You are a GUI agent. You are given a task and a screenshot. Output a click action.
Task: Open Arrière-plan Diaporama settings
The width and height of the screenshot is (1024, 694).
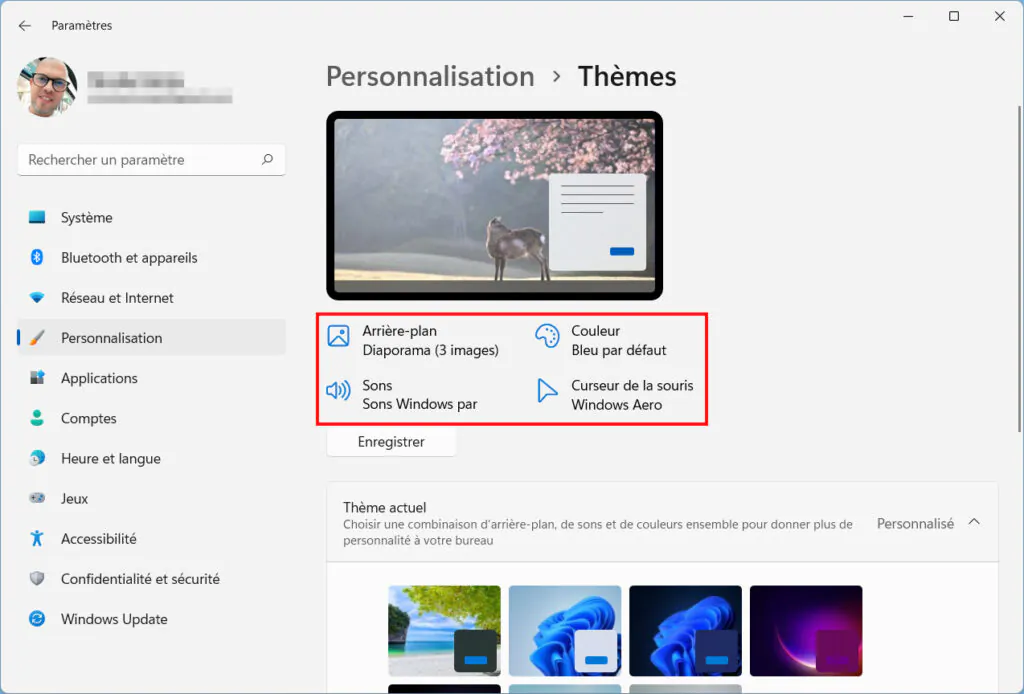[414, 340]
